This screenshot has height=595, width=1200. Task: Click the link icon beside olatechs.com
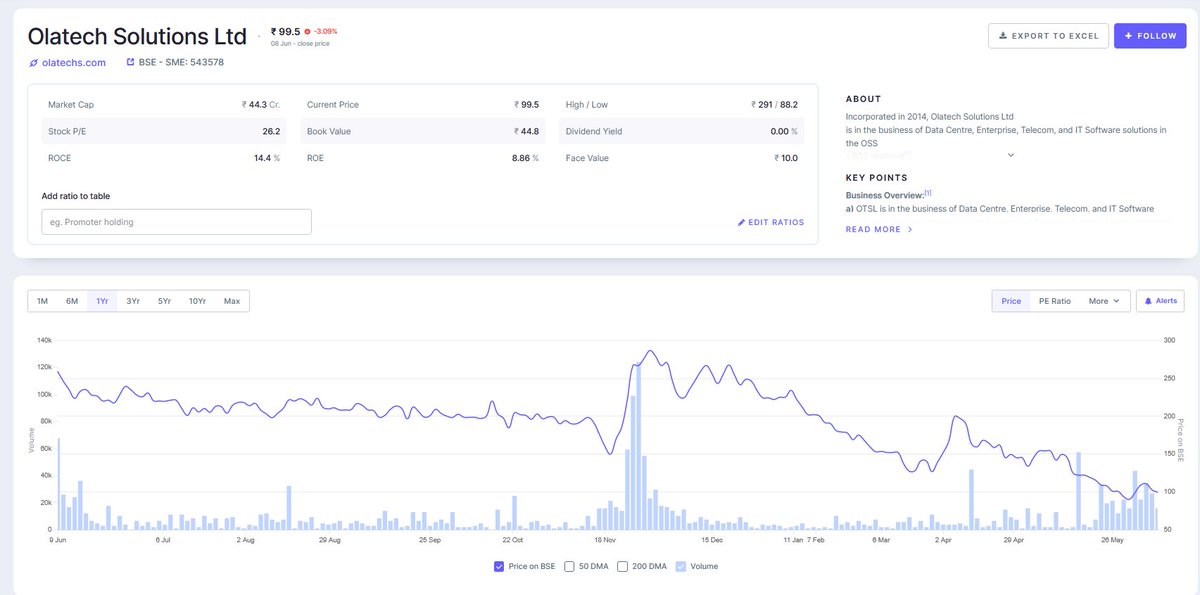[x=33, y=63]
